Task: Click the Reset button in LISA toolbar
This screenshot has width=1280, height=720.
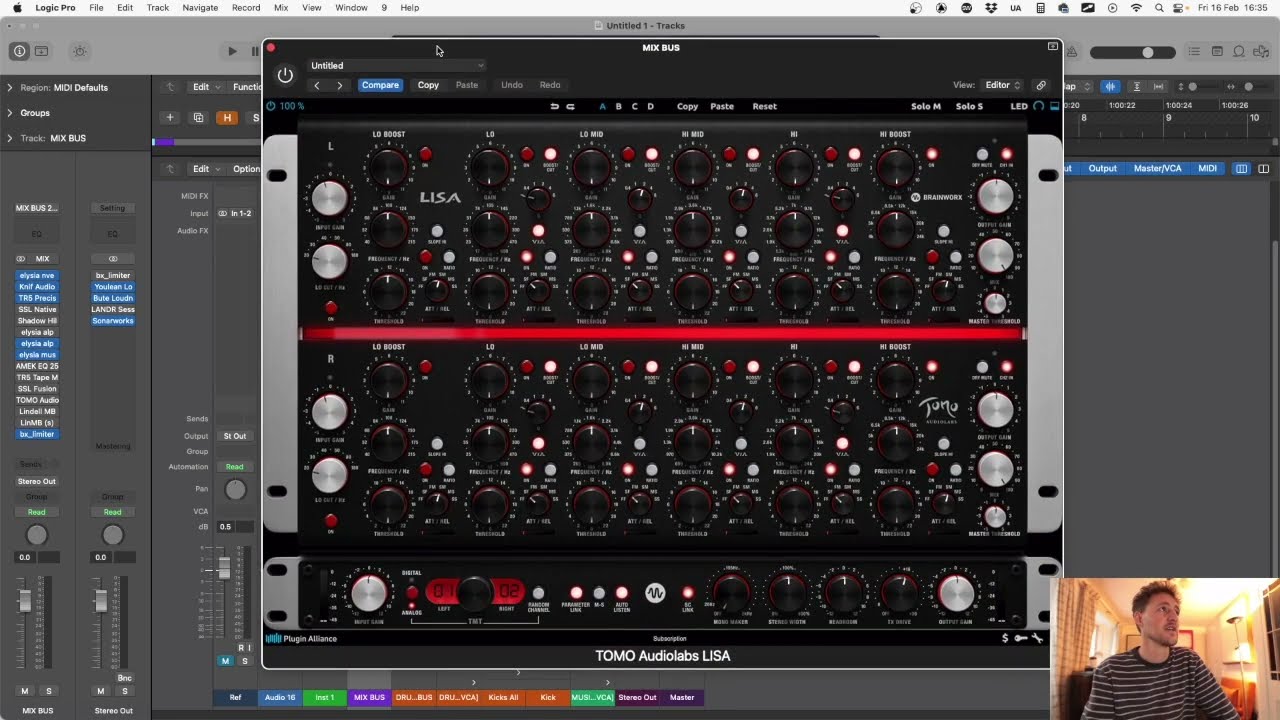Action: (x=764, y=106)
